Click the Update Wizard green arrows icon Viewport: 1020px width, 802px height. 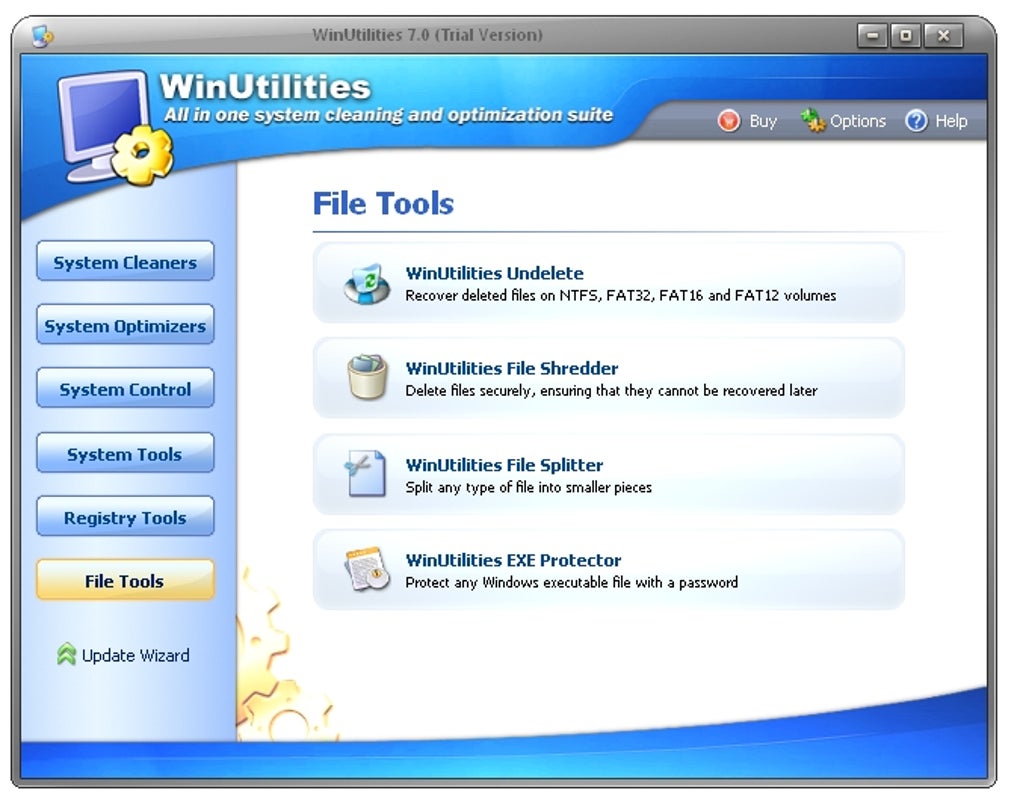pos(67,655)
